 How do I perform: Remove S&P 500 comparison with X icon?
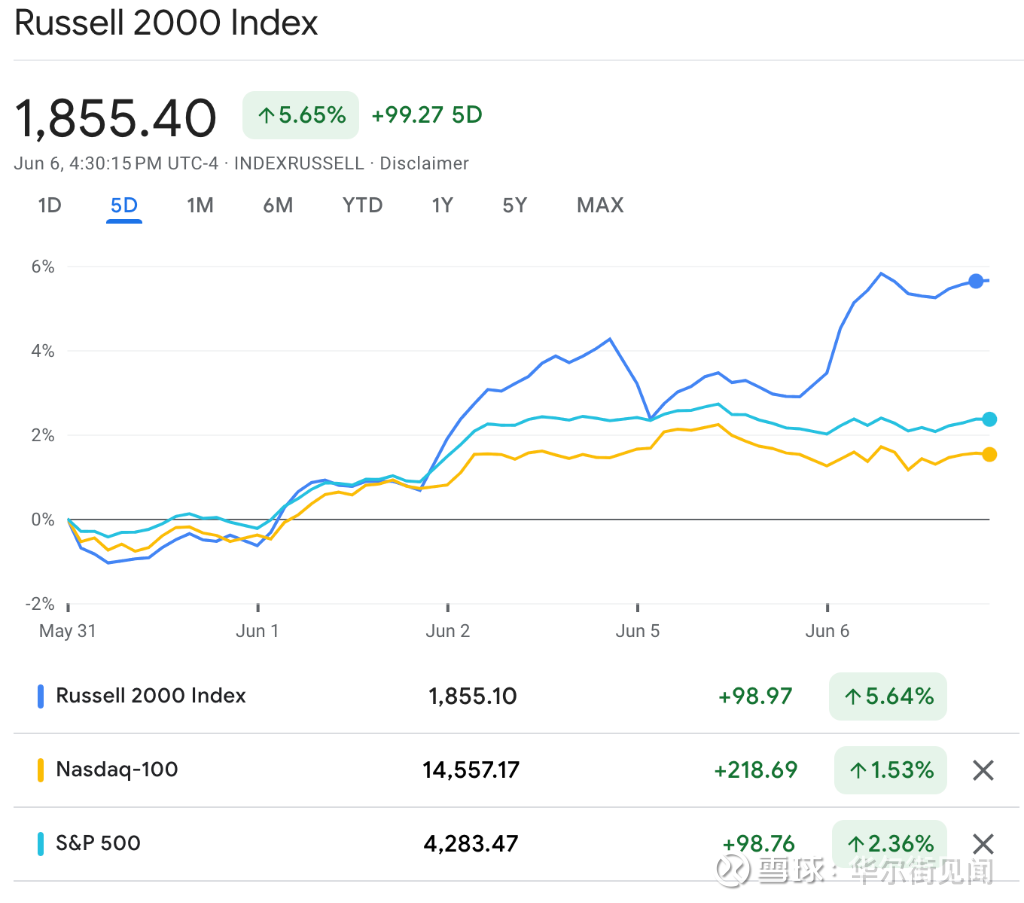tap(983, 843)
